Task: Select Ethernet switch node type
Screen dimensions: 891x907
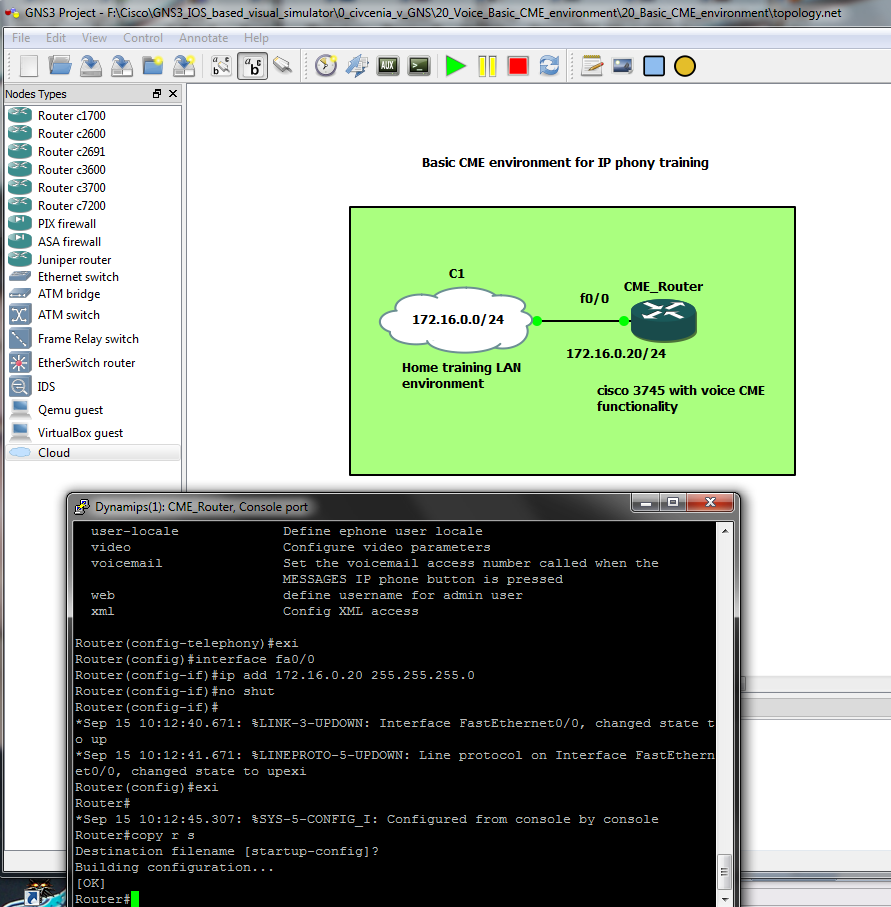Action: coord(93,277)
